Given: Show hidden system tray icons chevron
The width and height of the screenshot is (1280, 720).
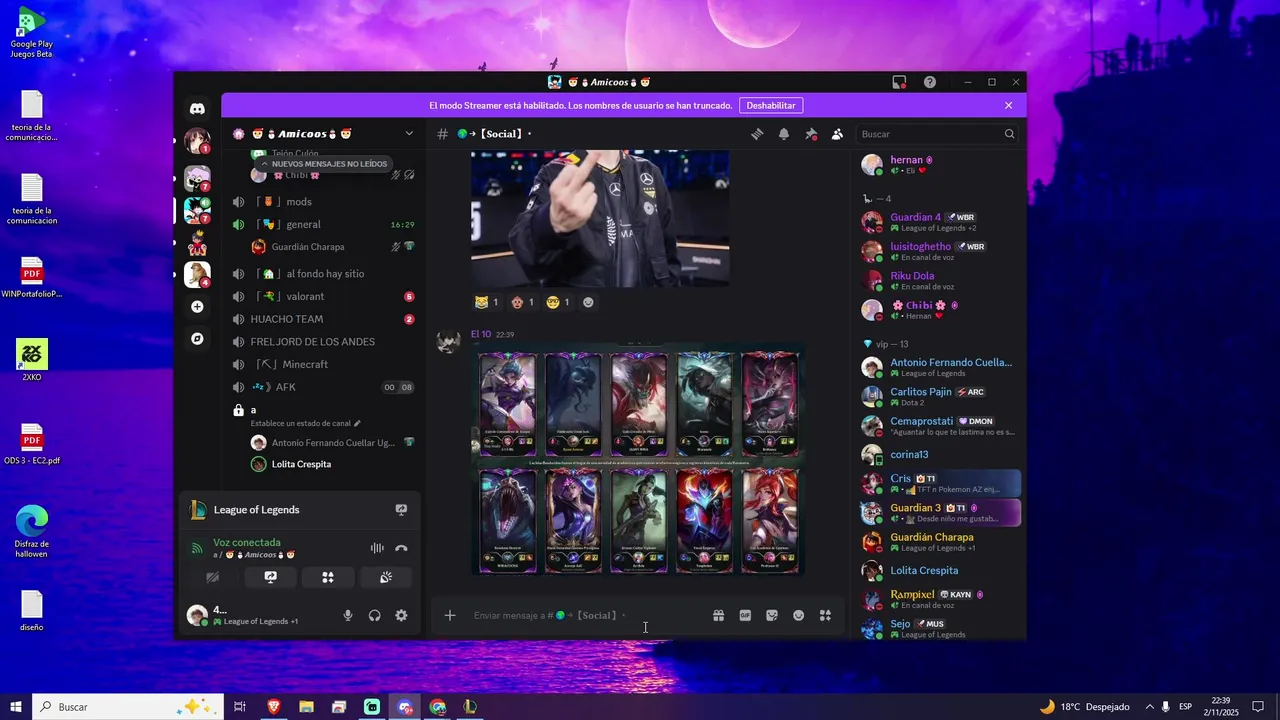Looking at the screenshot, I should point(1149,707).
